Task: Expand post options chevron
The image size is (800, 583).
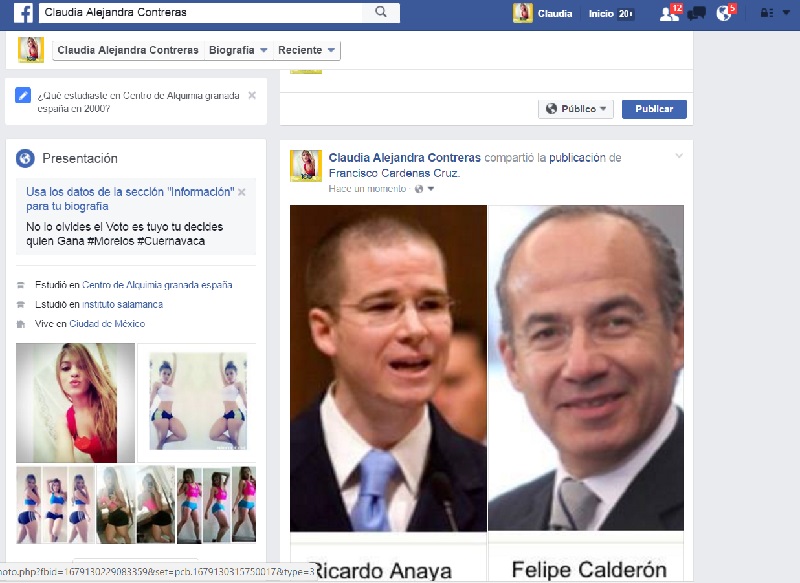Action: tap(679, 156)
